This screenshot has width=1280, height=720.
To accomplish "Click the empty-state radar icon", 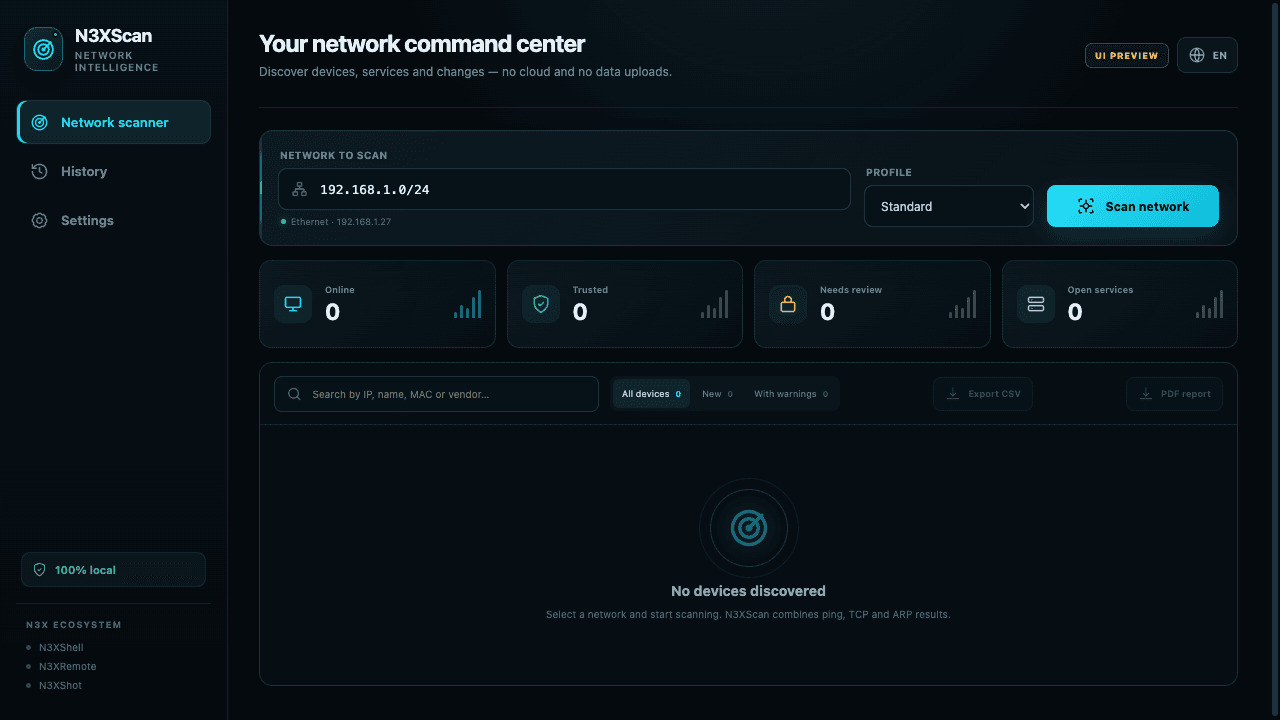I will coord(749,528).
